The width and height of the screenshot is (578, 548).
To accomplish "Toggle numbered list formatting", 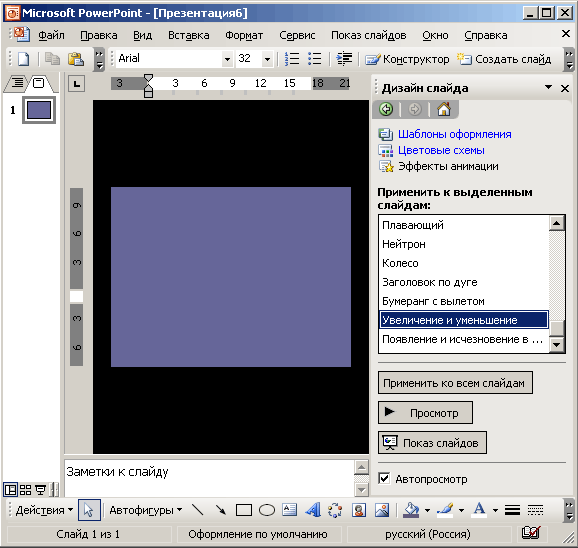I will click(292, 59).
